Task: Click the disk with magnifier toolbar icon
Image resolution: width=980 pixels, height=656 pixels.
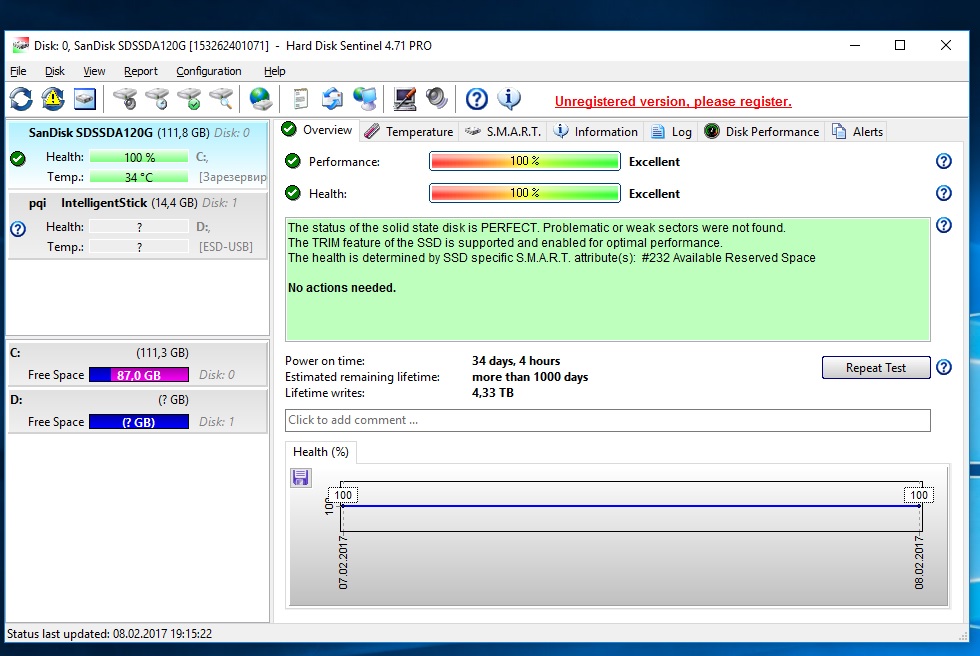Action: (x=220, y=98)
